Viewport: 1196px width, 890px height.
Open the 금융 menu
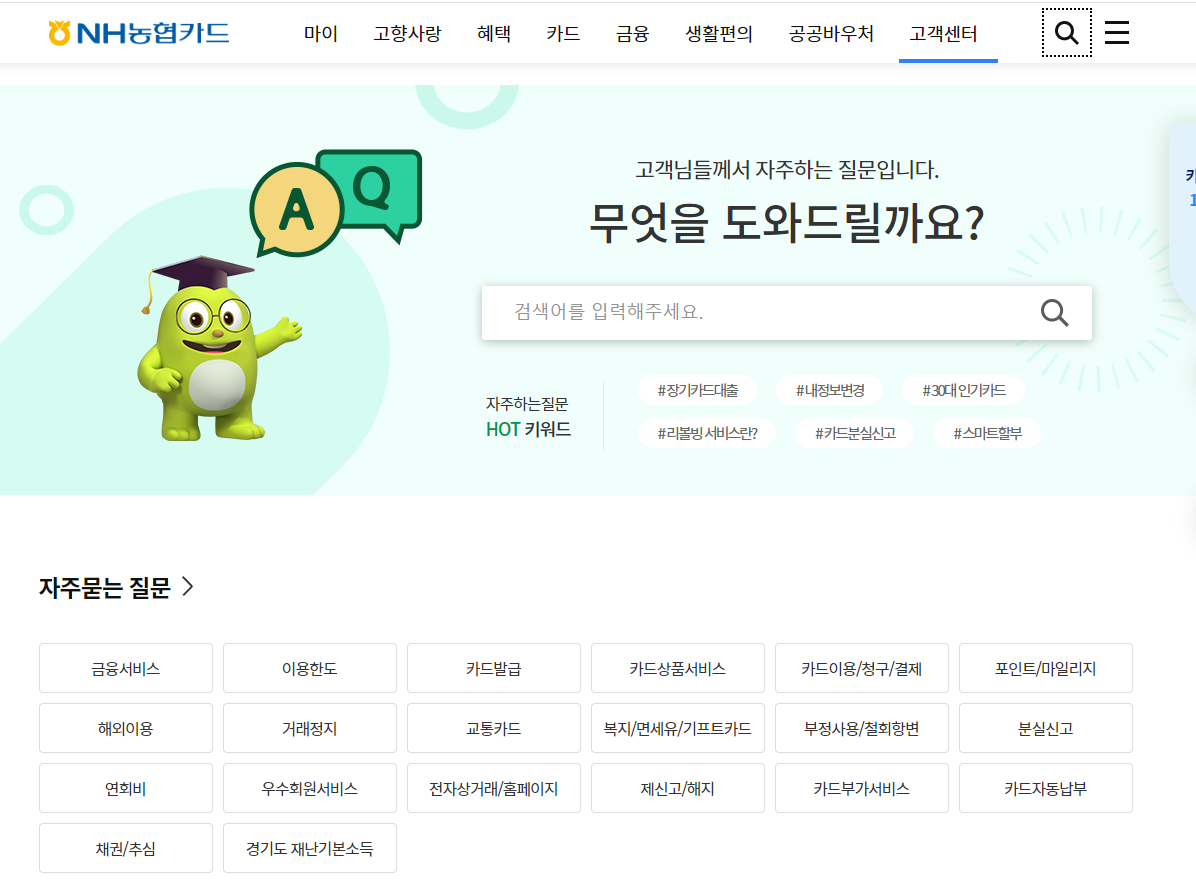632,34
